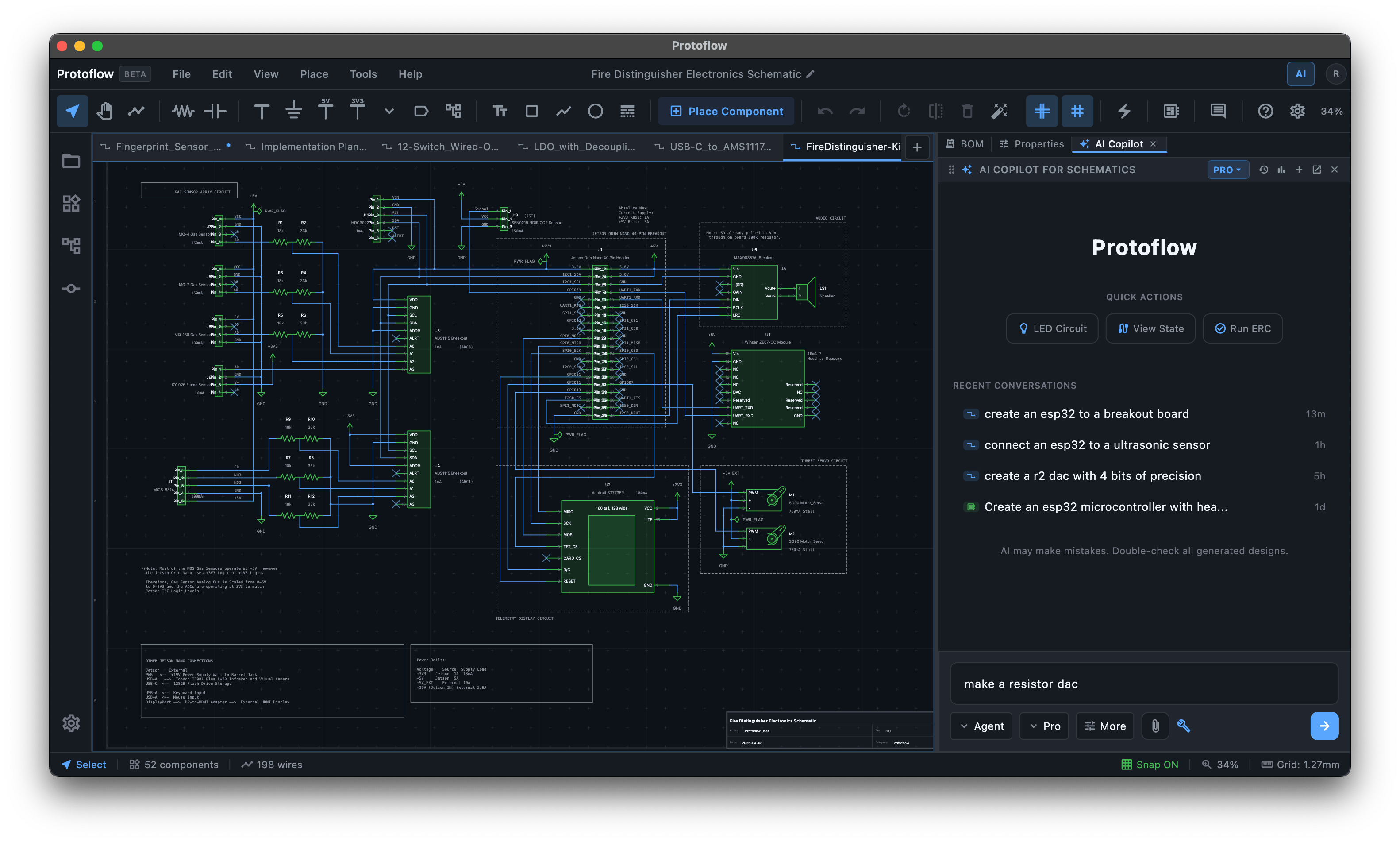Expand the More options button

(x=1105, y=726)
